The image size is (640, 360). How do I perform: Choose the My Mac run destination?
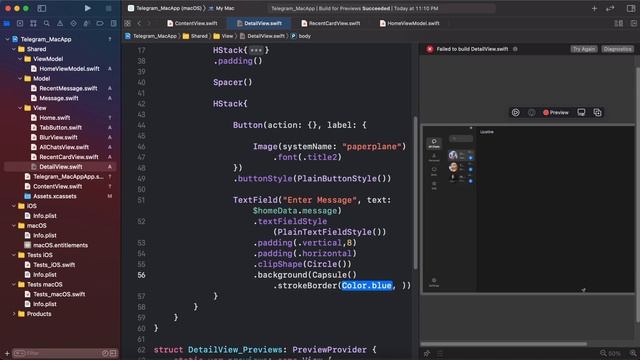(221, 8)
